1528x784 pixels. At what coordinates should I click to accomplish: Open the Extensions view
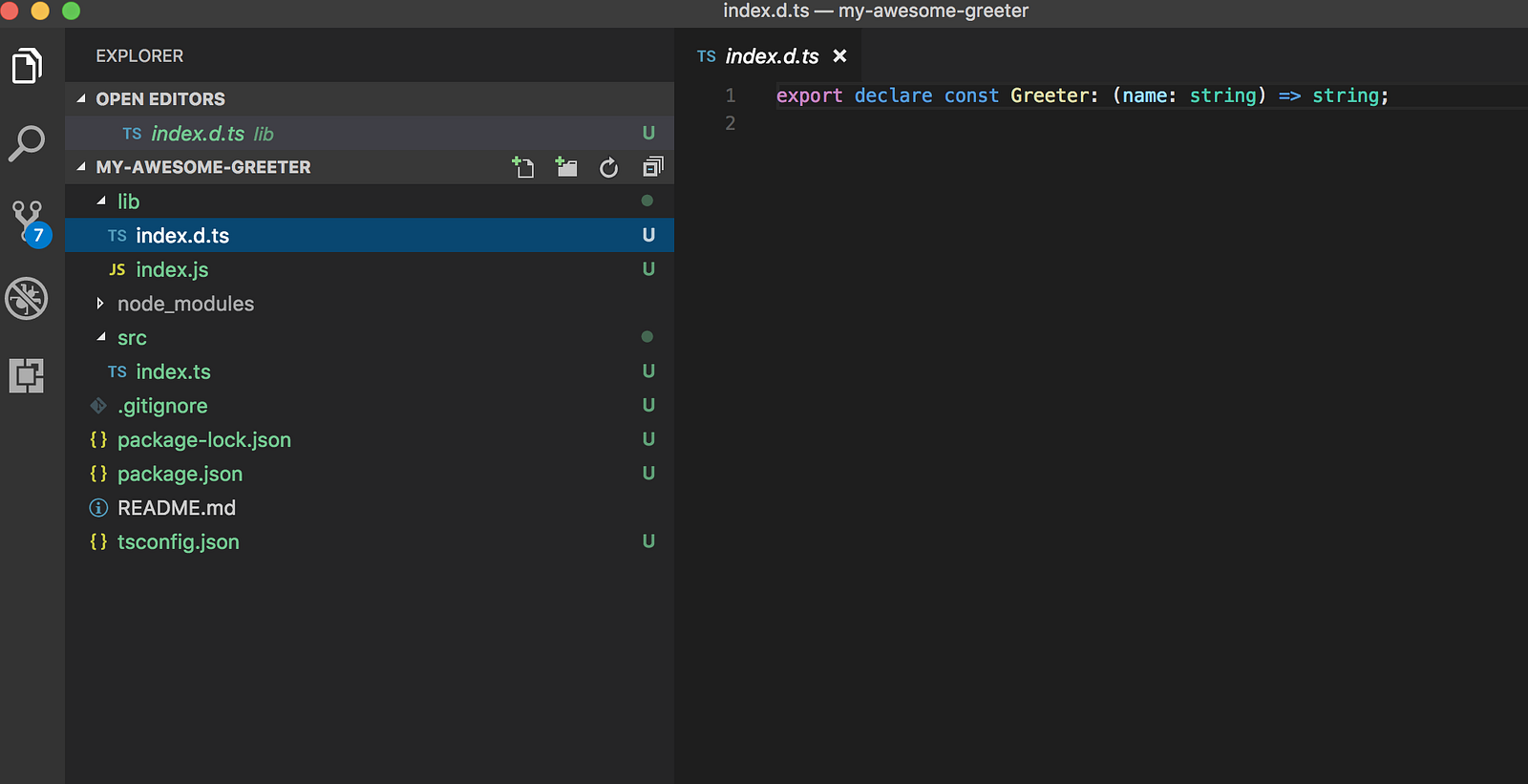[x=27, y=376]
